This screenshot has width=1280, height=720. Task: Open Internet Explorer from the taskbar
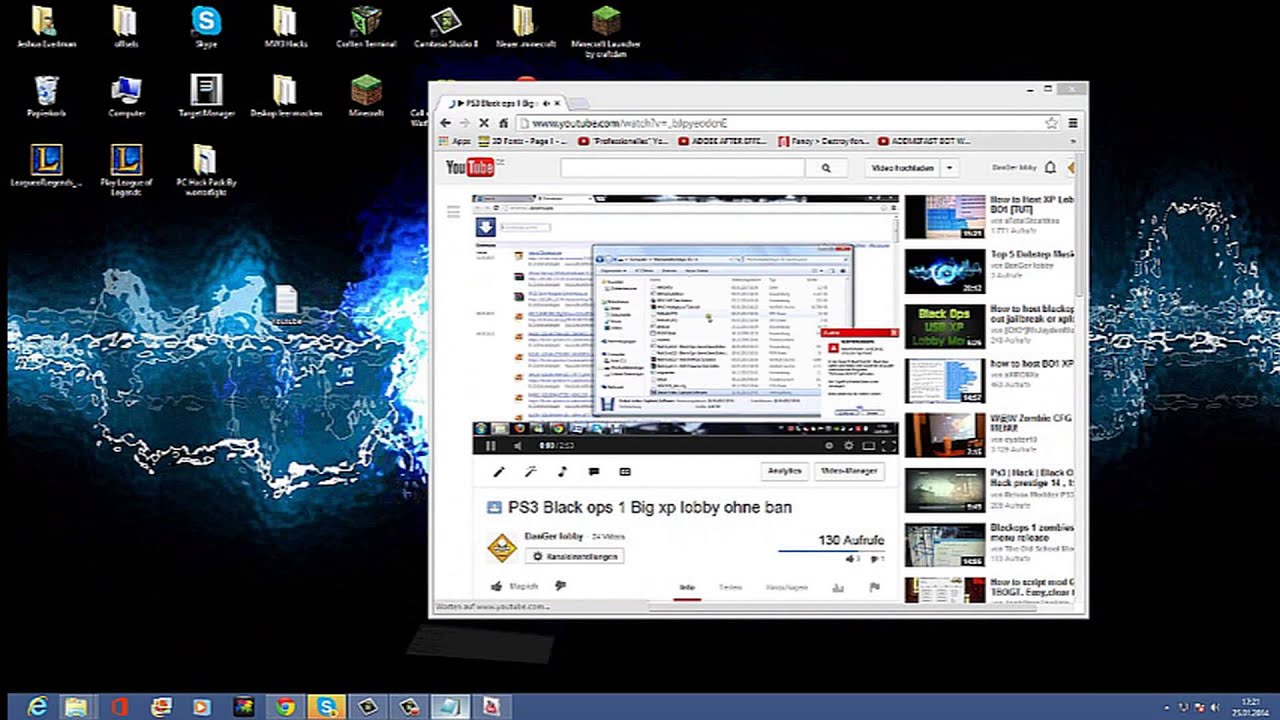[x=37, y=707]
